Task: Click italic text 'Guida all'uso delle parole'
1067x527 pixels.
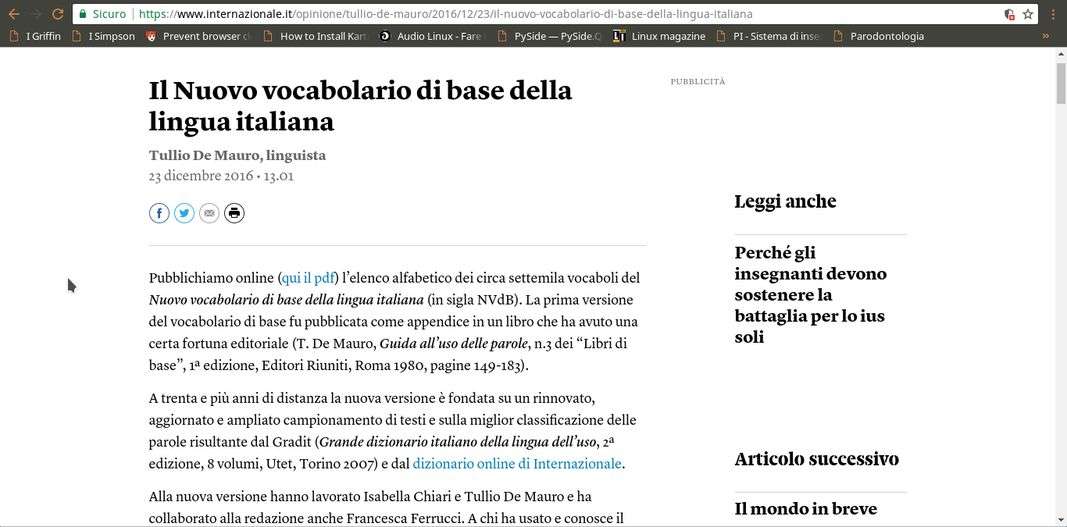Action: tap(453, 343)
